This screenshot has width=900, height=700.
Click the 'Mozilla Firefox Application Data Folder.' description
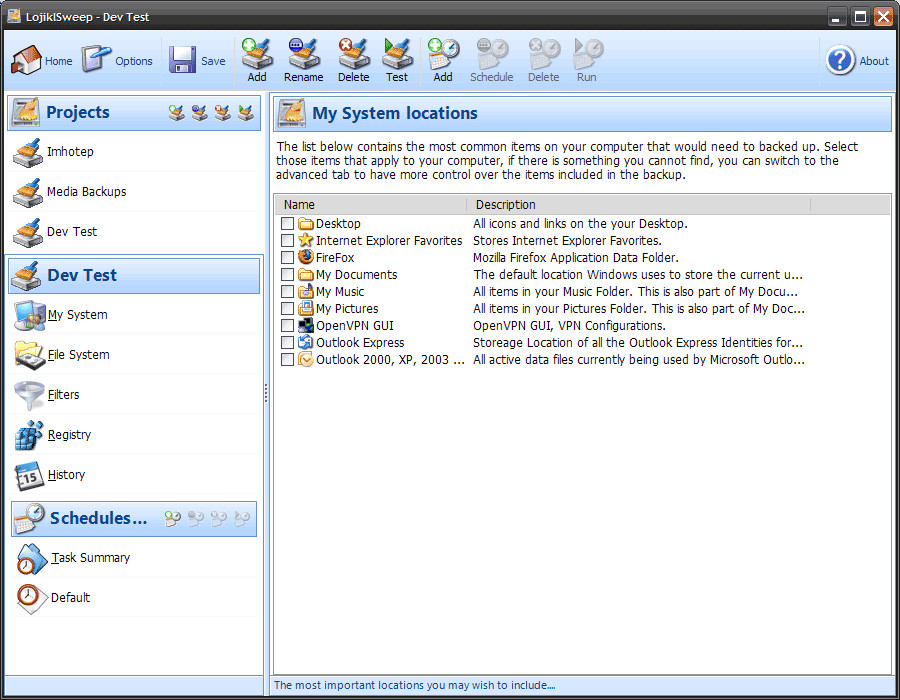point(576,258)
